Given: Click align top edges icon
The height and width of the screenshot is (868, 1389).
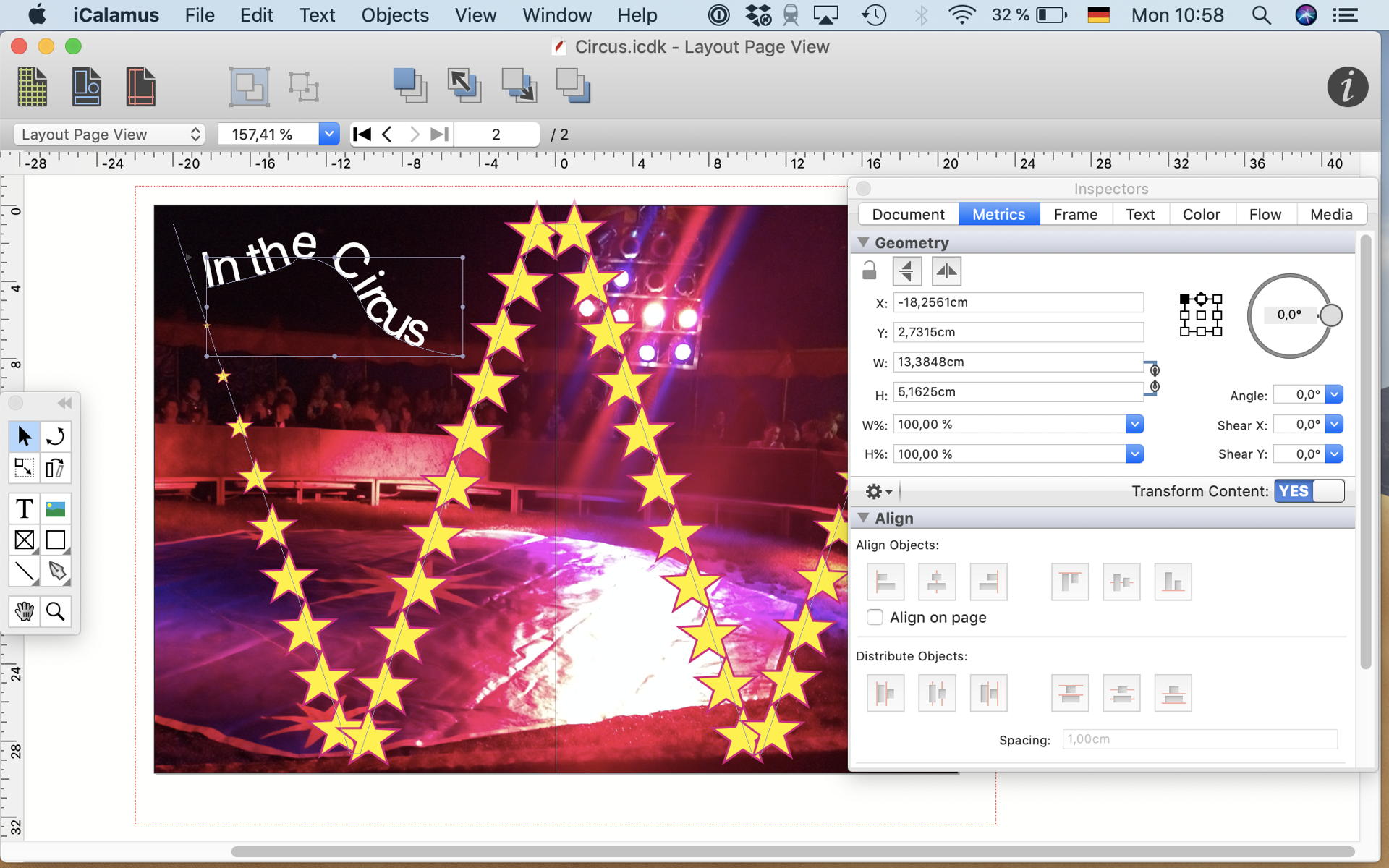Looking at the screenshot, I should [x=1070, y=582].
